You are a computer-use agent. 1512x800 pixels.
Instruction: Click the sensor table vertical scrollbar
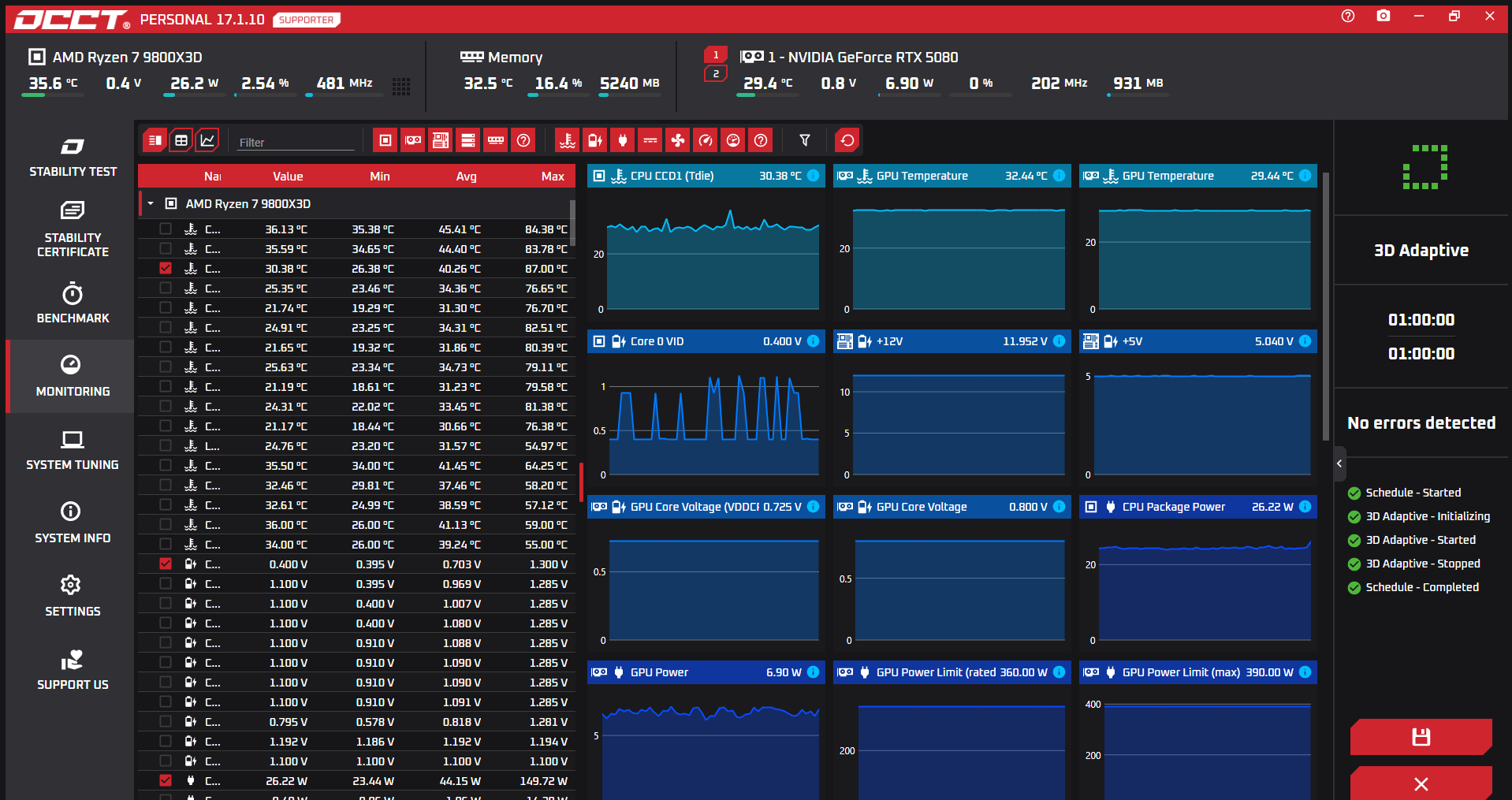tap(572, 222)
